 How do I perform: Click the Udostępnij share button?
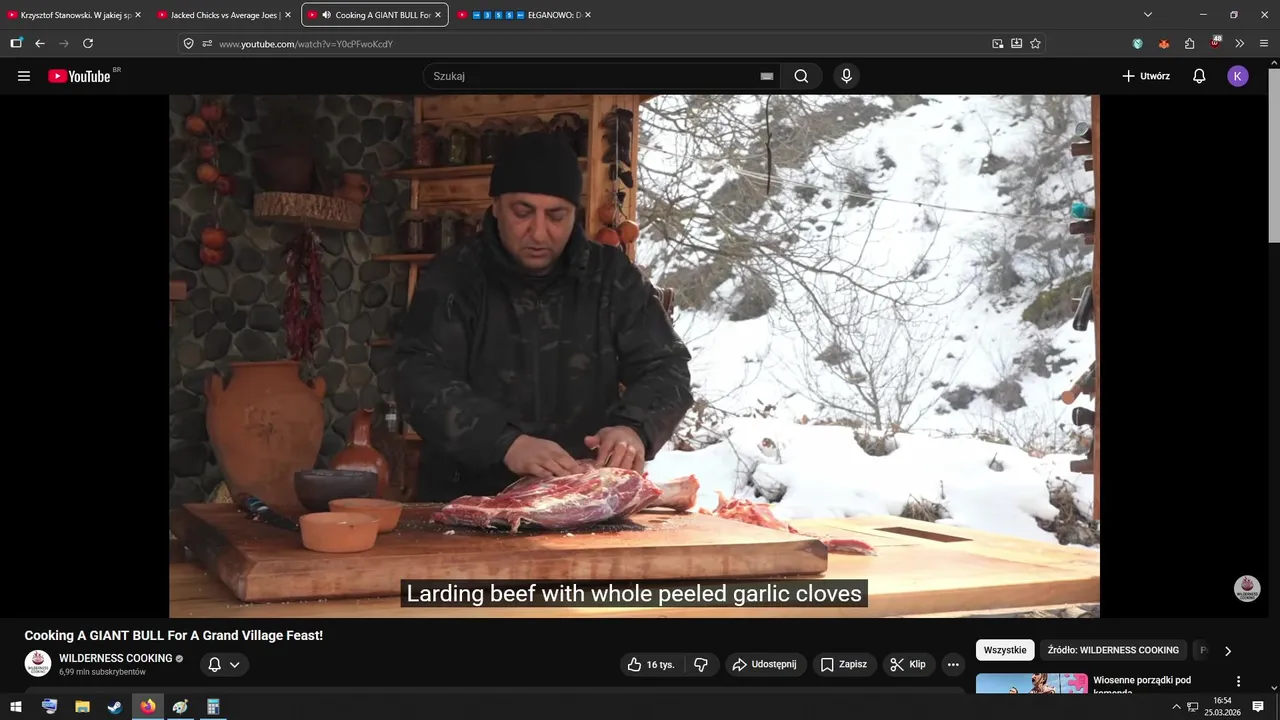tap(764, 664)
